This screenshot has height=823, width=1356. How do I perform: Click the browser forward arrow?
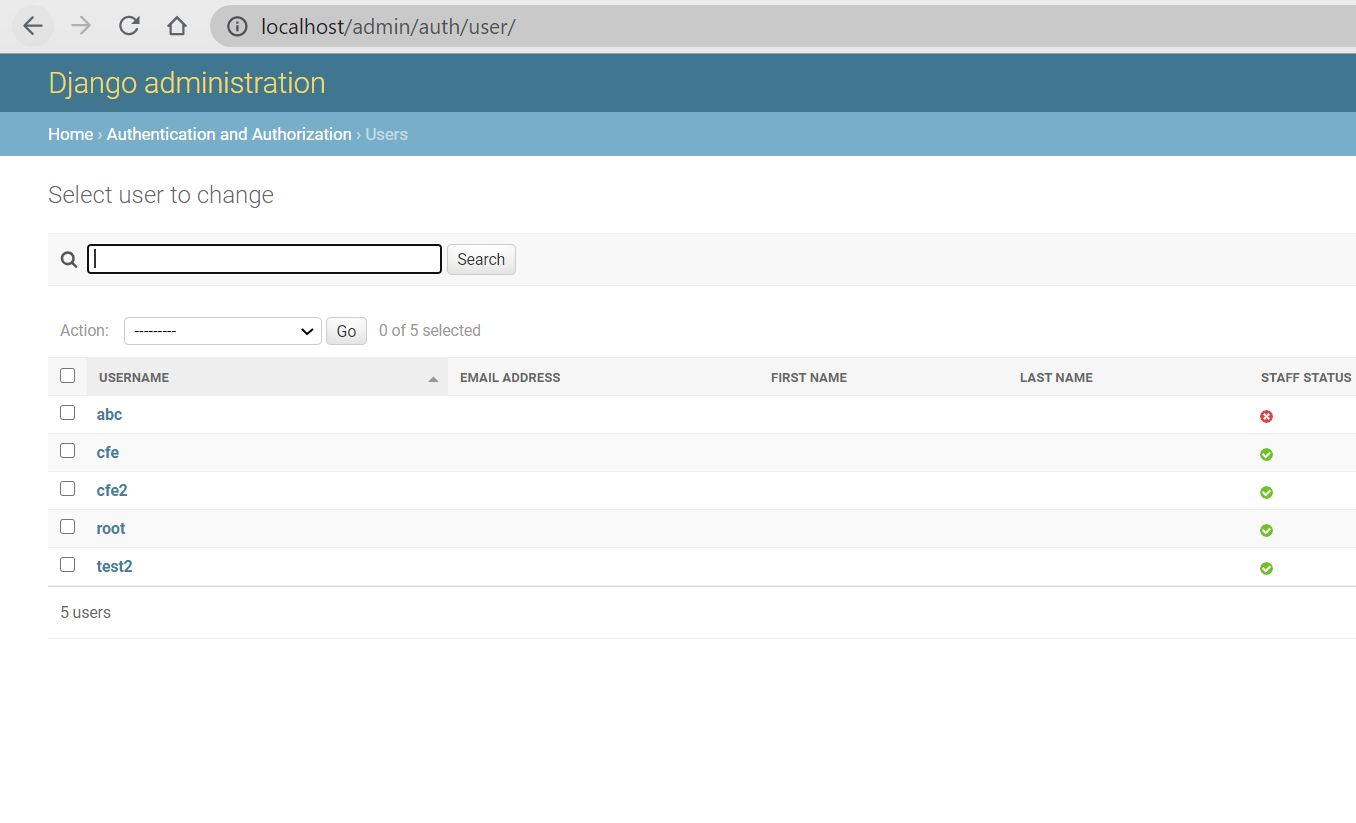[x=81, y=26]
